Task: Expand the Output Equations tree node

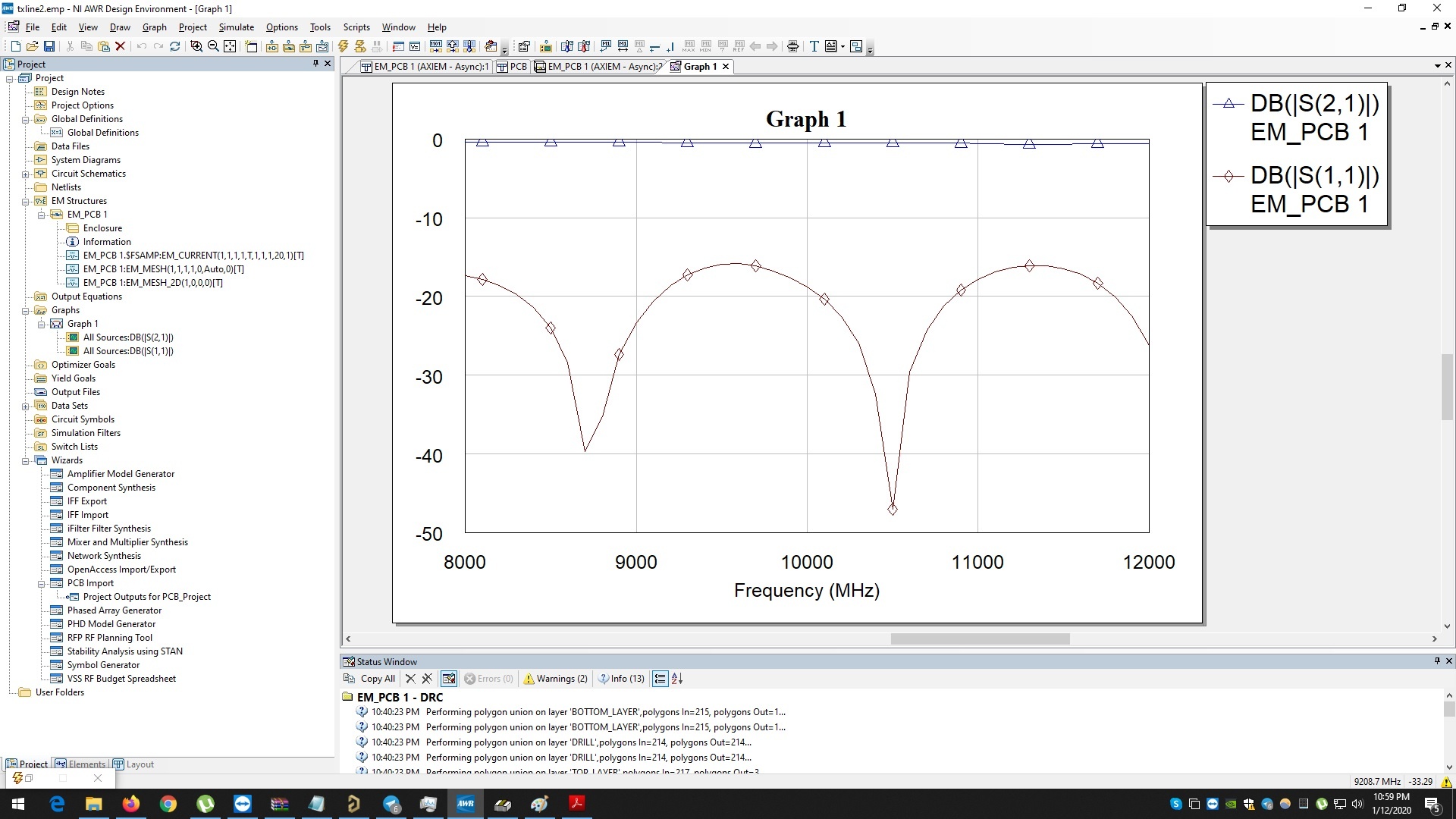Action: click(x=27, y=296)
